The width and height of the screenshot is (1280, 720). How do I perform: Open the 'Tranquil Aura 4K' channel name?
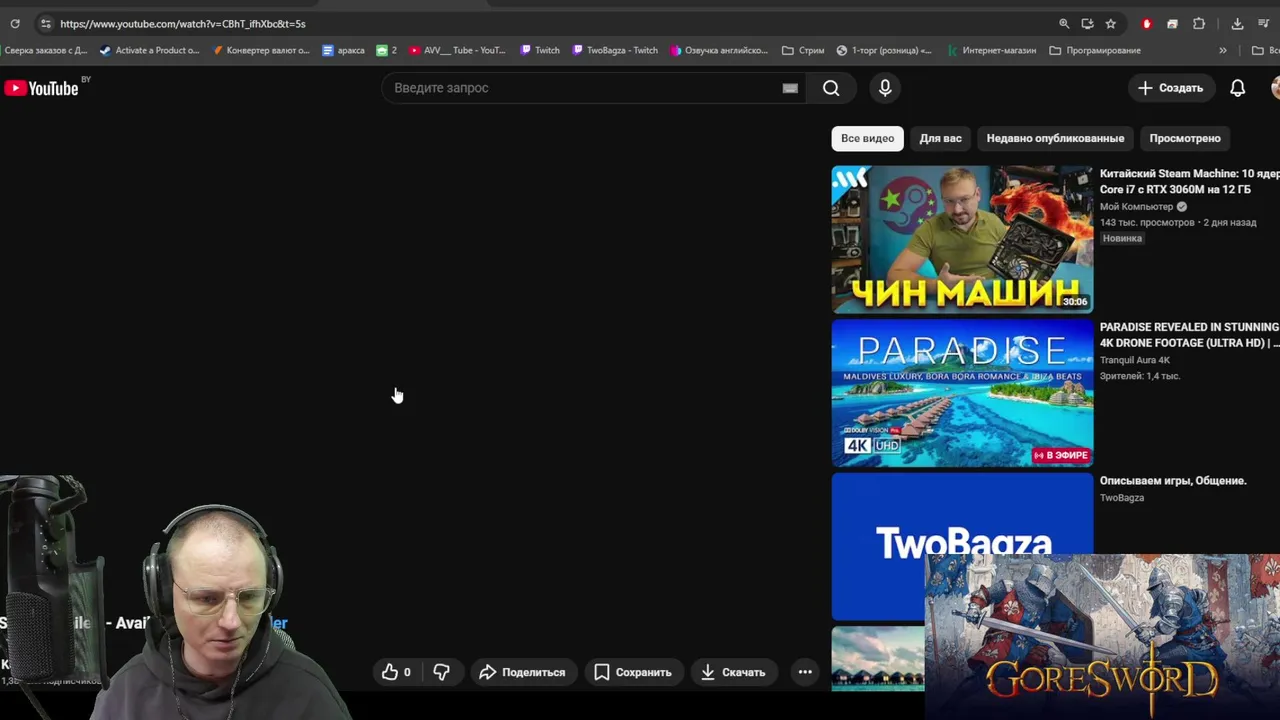coord(1135,360)
